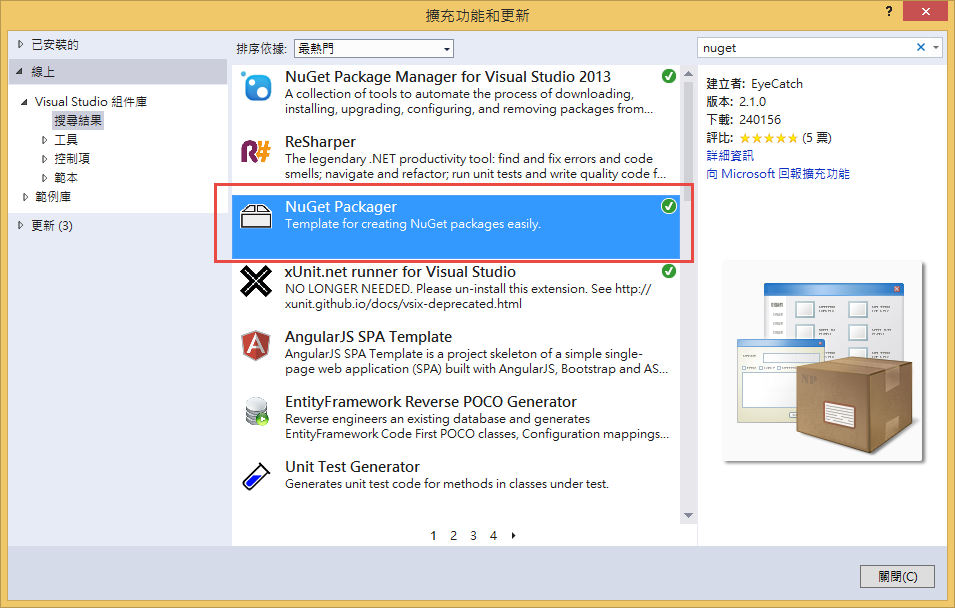955x608 pixels.
Task: Open the dialog help question mark
Action: click(x=889, y=11)
